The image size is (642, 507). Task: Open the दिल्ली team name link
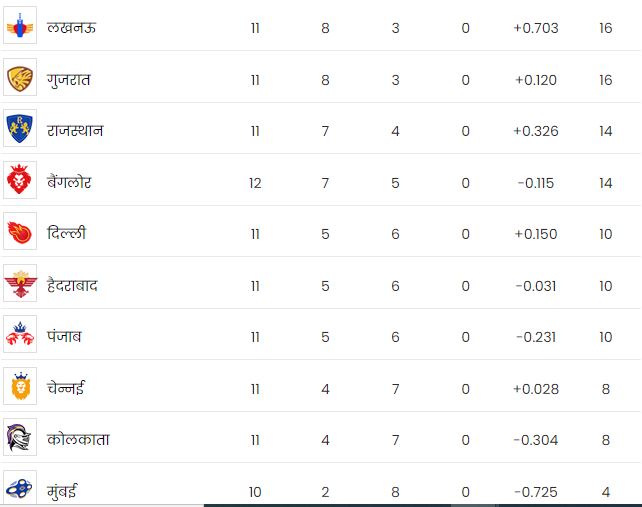tap(67, 233)
